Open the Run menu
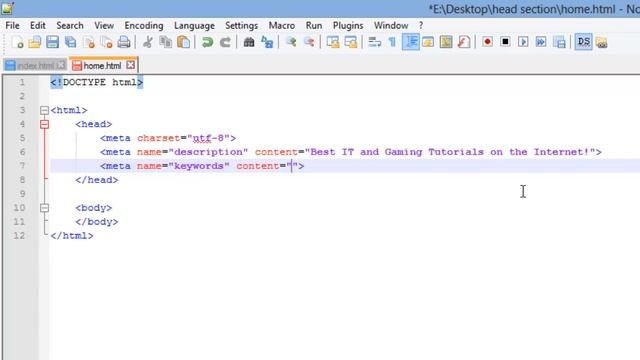The image size is (640, 360). [314, 25]
